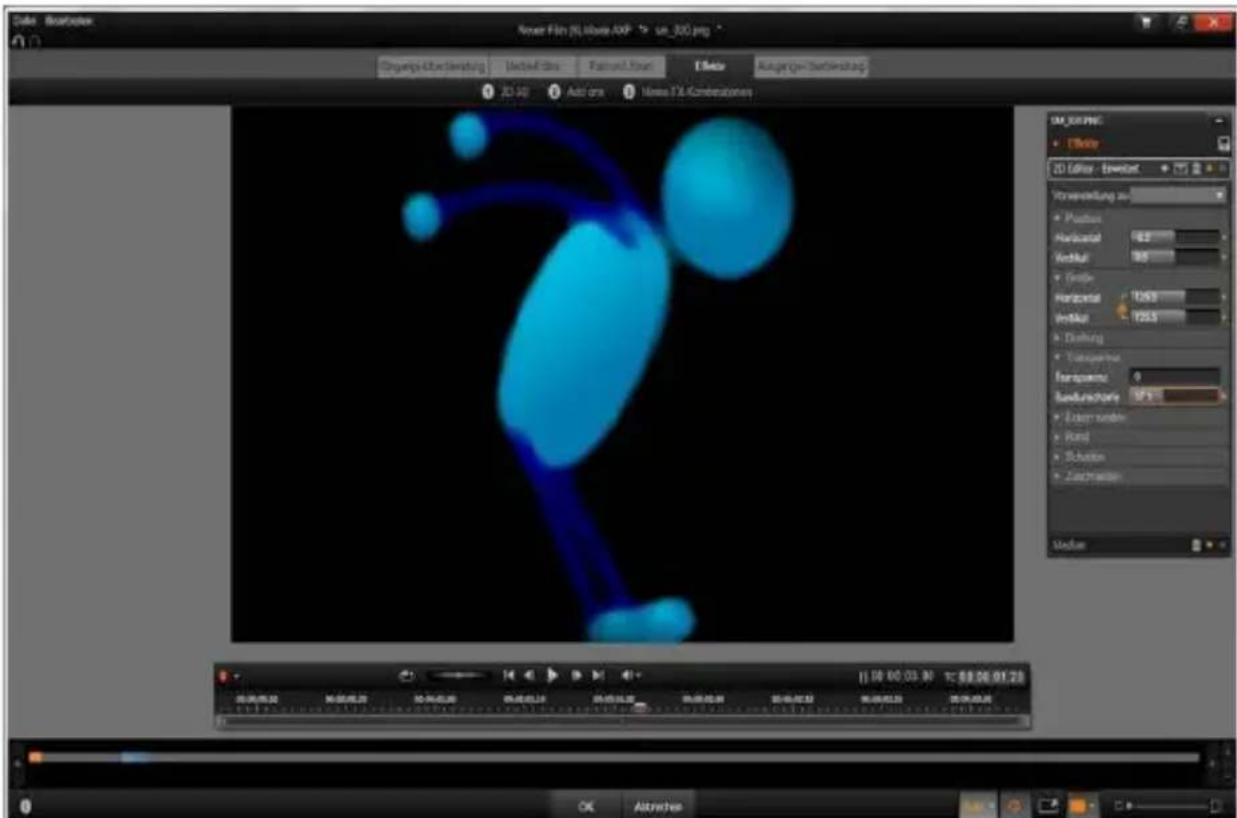Click the Randunschärfe slider
1237x818 pixels.
(x=1174, y=397)
